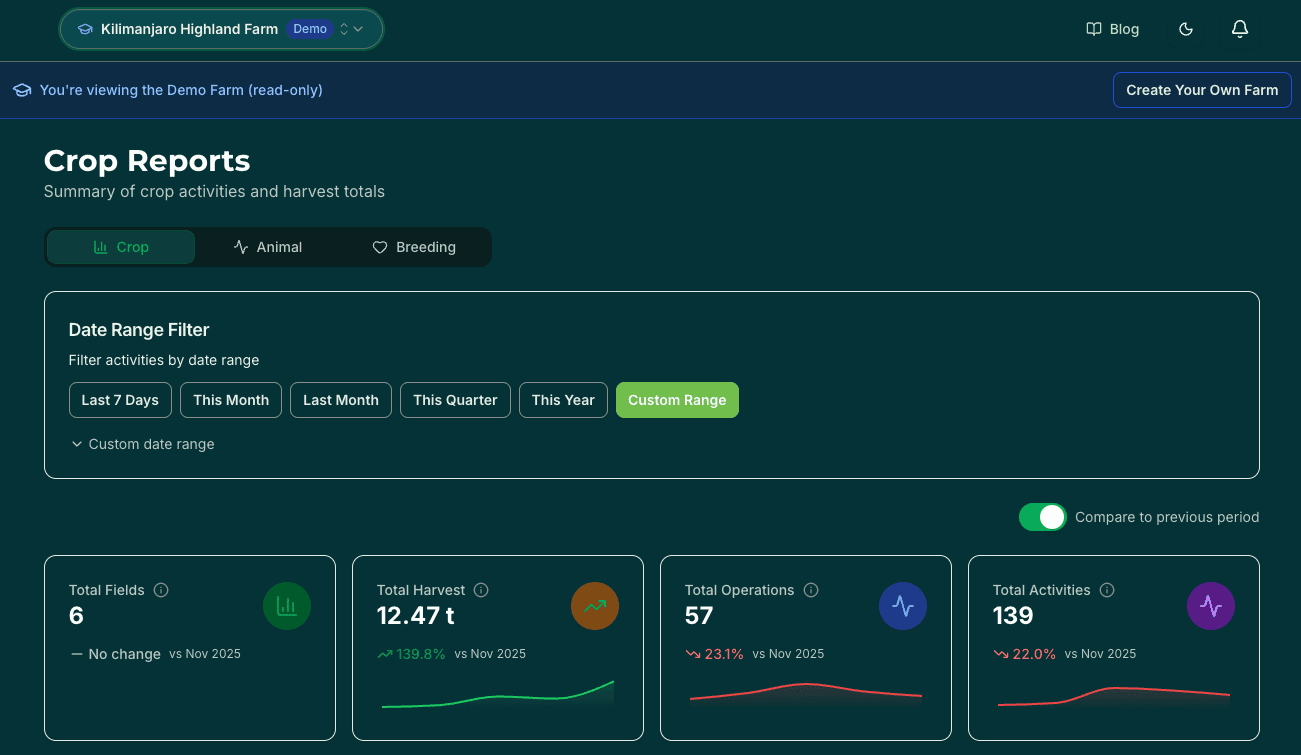Screen dimensions: 1301x755
Task: Filter by Last 7 Days
Action: pos(120,400)
